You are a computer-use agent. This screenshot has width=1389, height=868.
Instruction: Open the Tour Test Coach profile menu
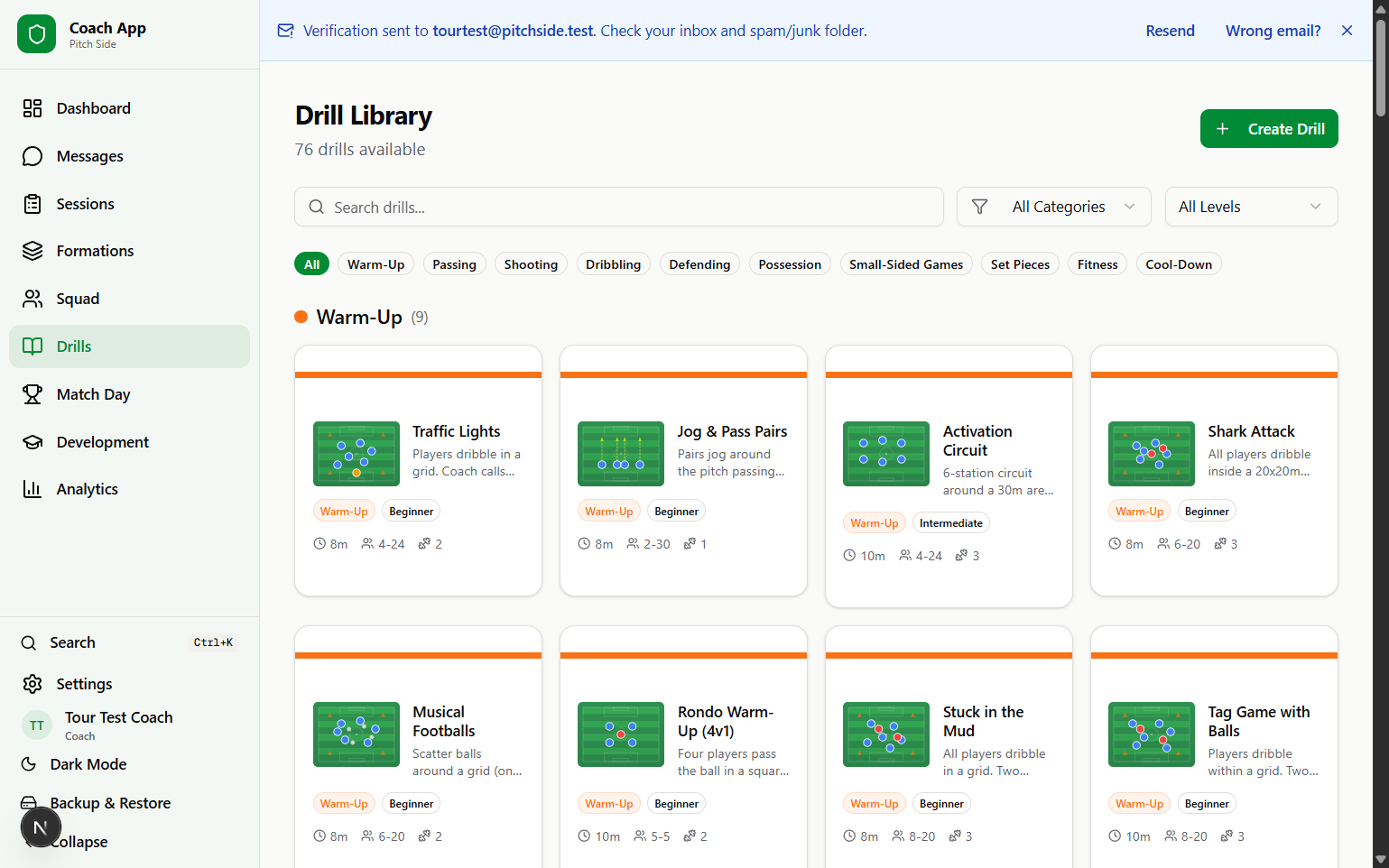click(117, 725)
